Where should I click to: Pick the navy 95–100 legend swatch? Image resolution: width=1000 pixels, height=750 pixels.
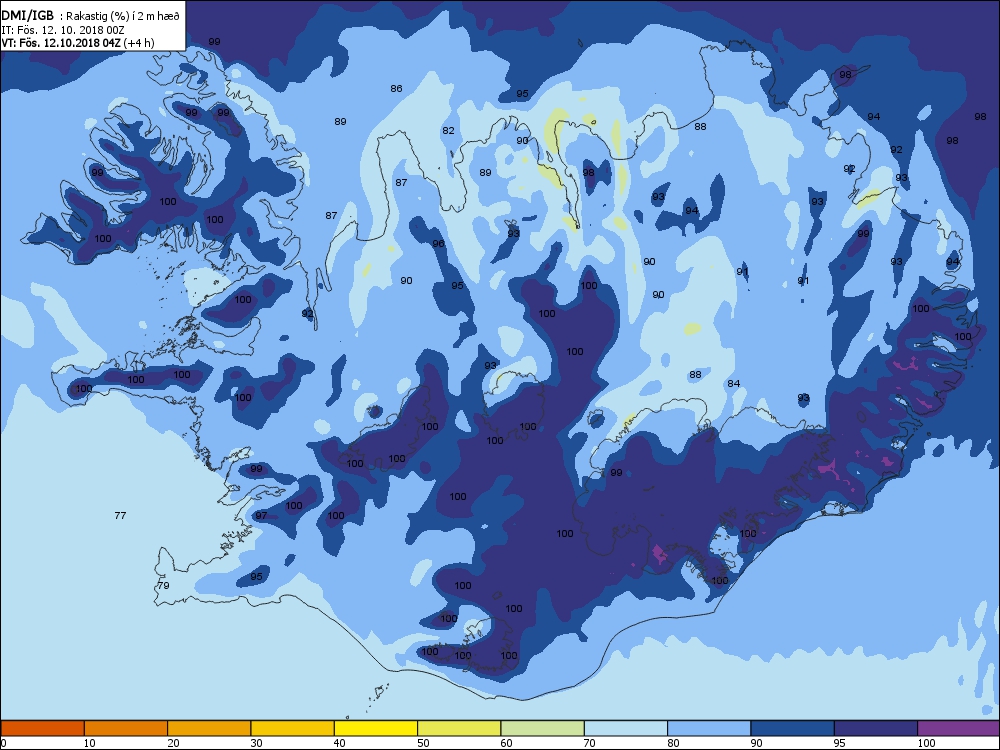pos(876,728)
